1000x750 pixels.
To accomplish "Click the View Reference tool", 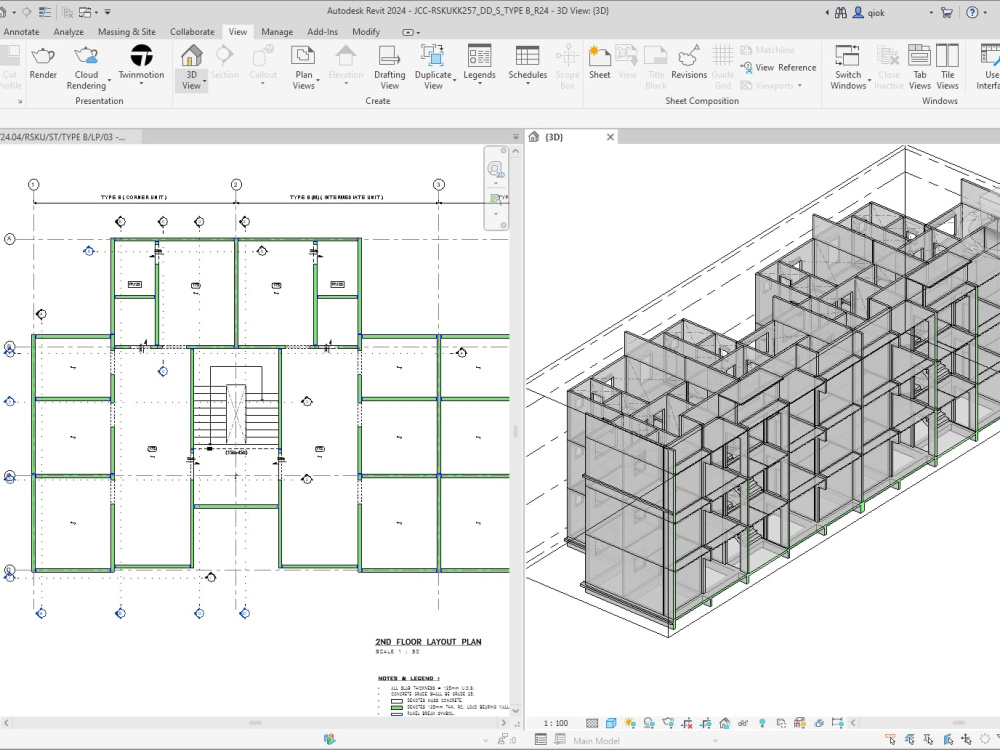I will [x=778, y=67].
